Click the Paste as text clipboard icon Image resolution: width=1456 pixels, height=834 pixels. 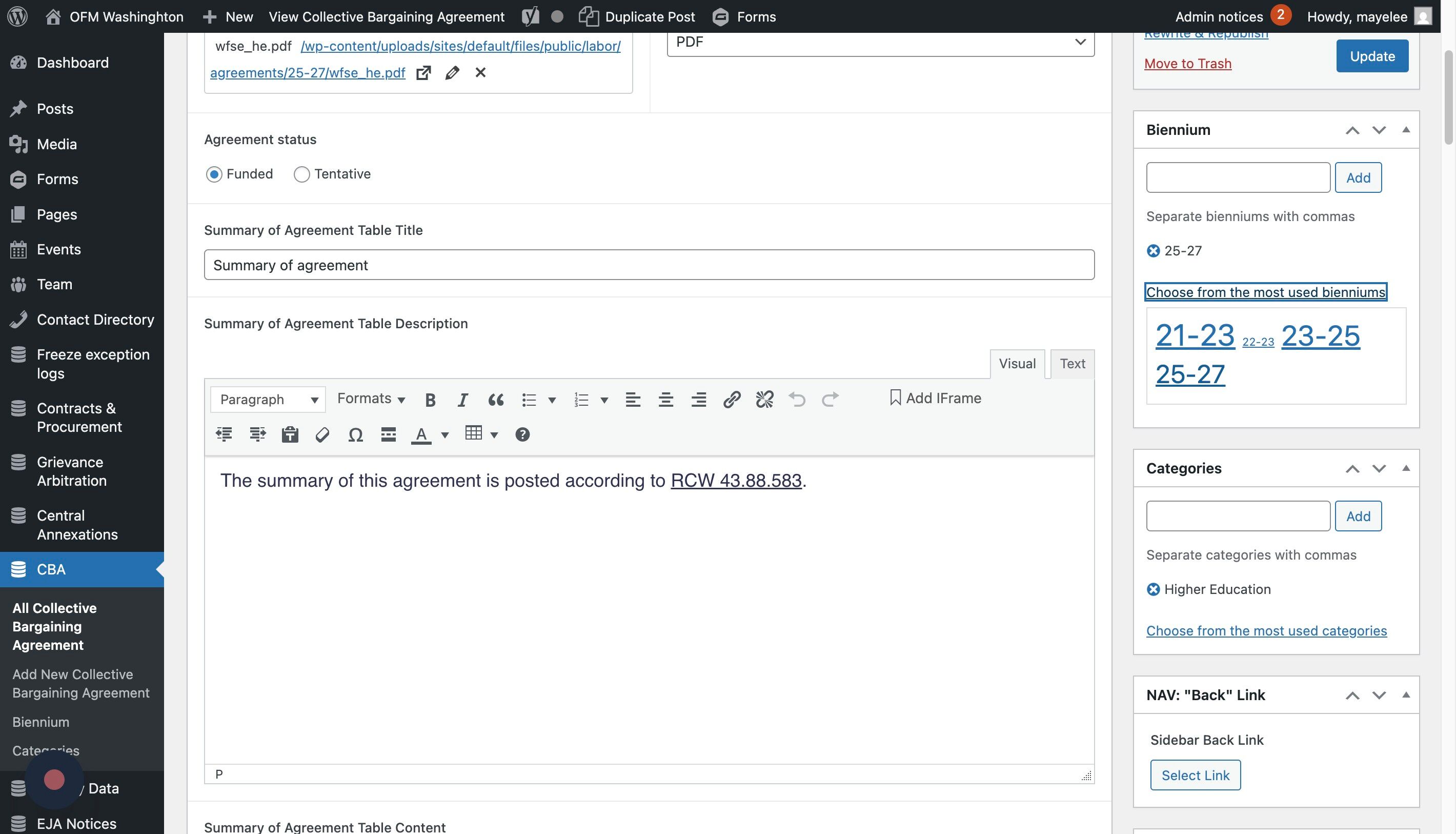coord(290,435)
